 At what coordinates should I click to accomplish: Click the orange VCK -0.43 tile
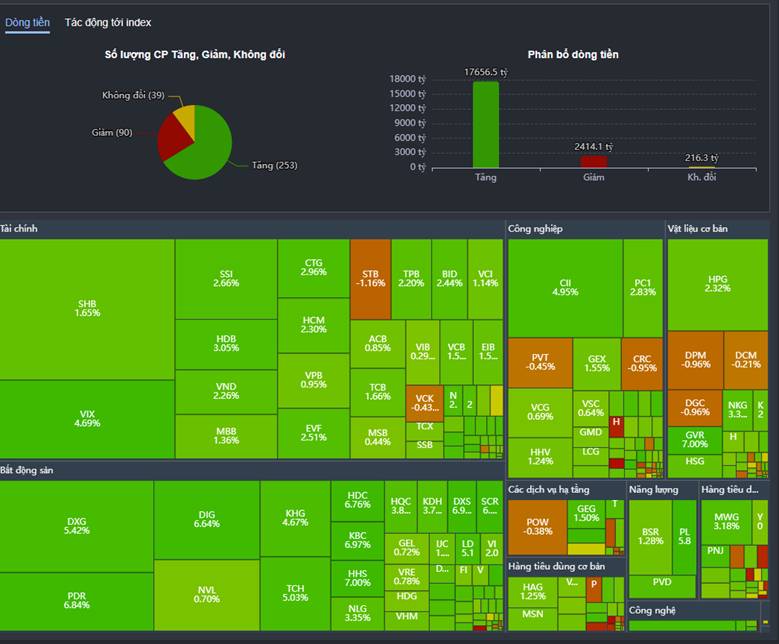(425, 403)
